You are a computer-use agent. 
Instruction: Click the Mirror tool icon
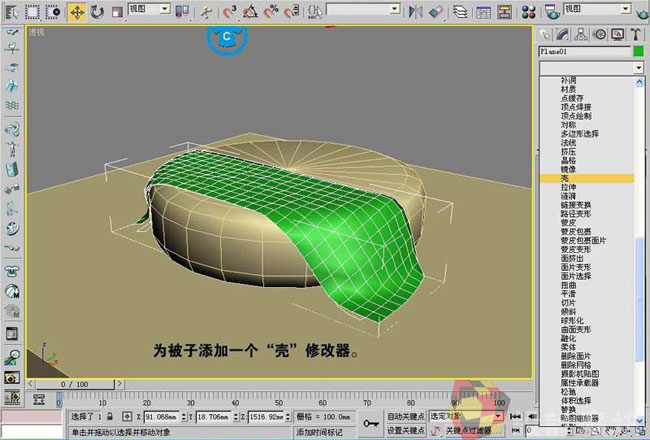point(415,12)
